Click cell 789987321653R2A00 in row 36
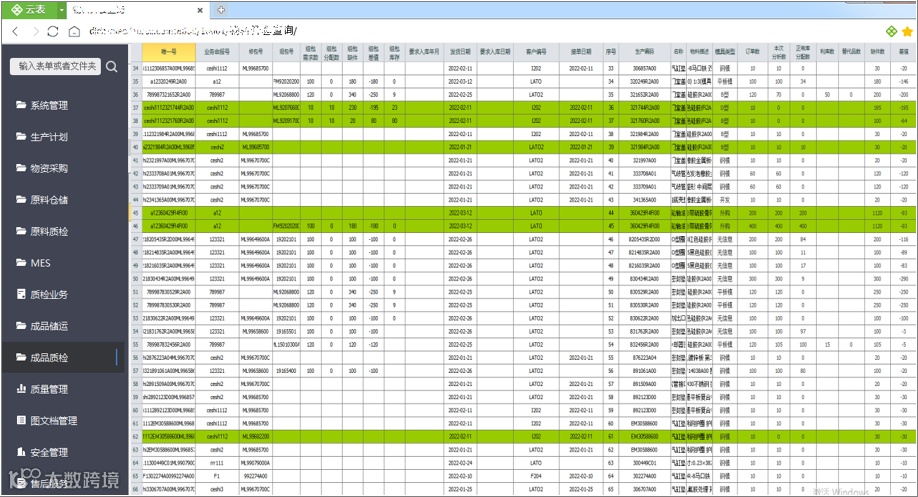This screenshot has width=918, height=497. click(x=169, y=95)
